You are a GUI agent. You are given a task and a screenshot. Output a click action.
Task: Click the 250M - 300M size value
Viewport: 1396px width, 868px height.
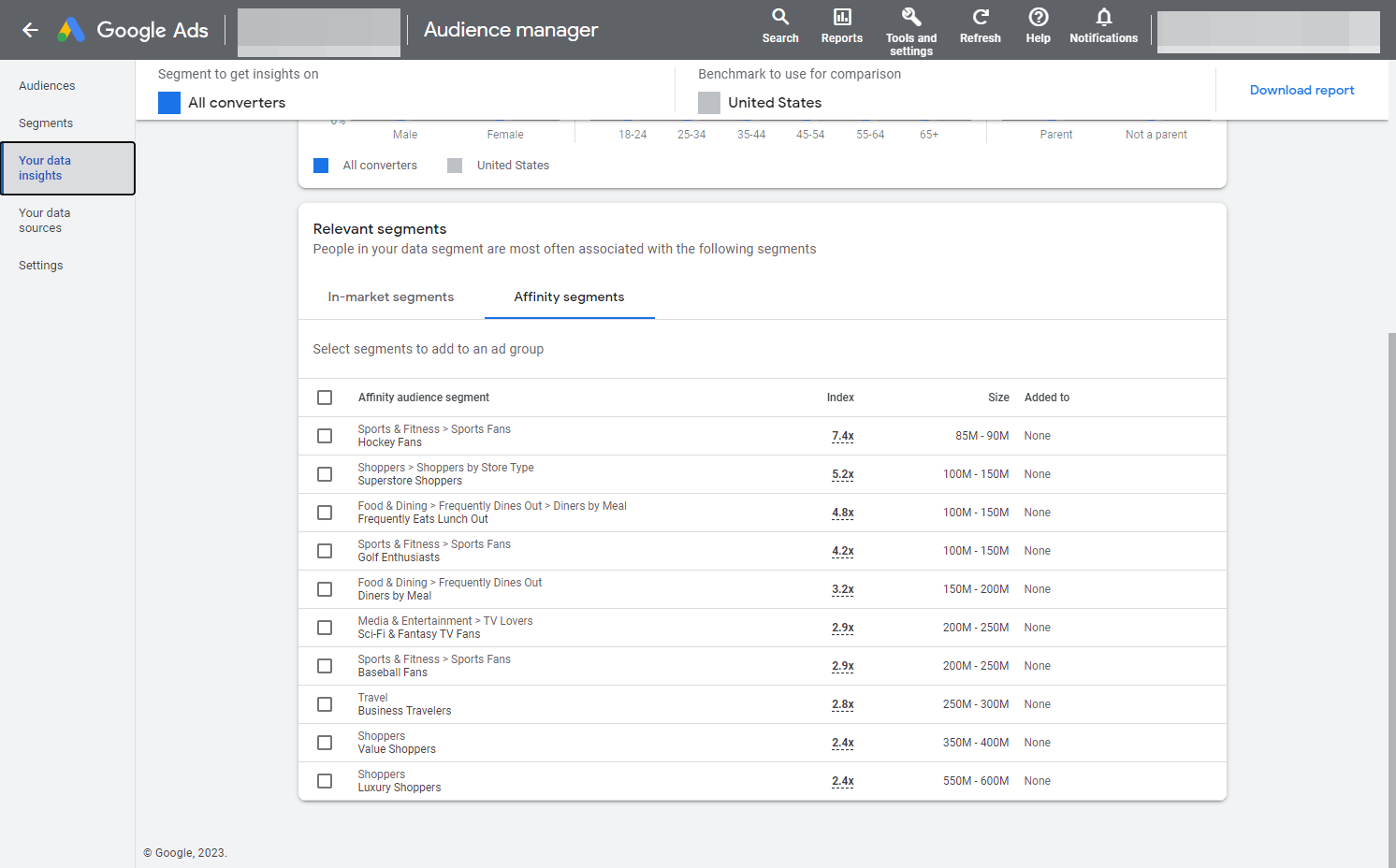[x=976, y=704]
